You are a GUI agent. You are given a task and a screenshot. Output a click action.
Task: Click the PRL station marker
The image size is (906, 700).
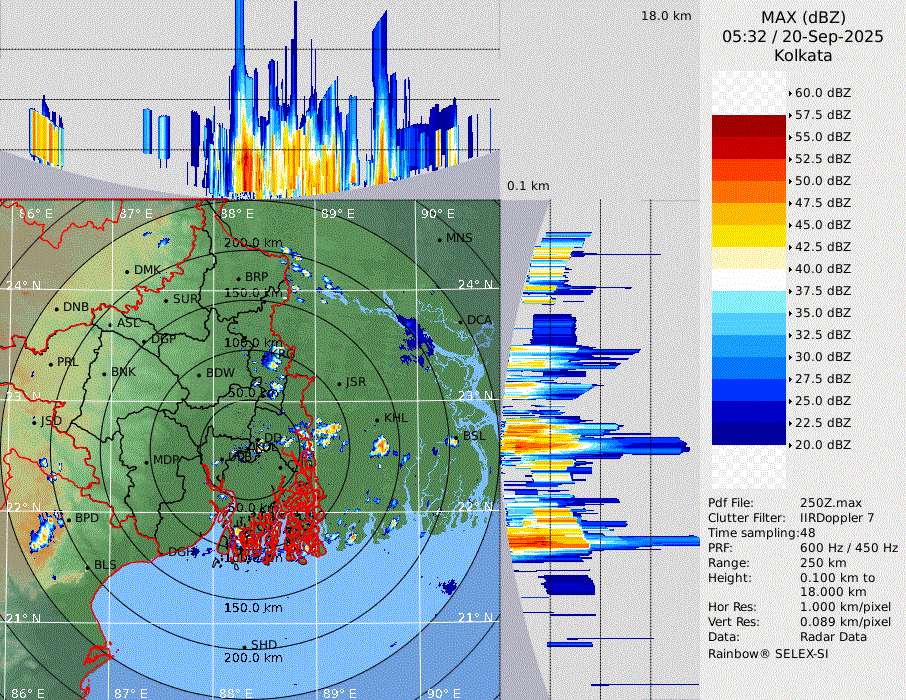pos(51,363)
